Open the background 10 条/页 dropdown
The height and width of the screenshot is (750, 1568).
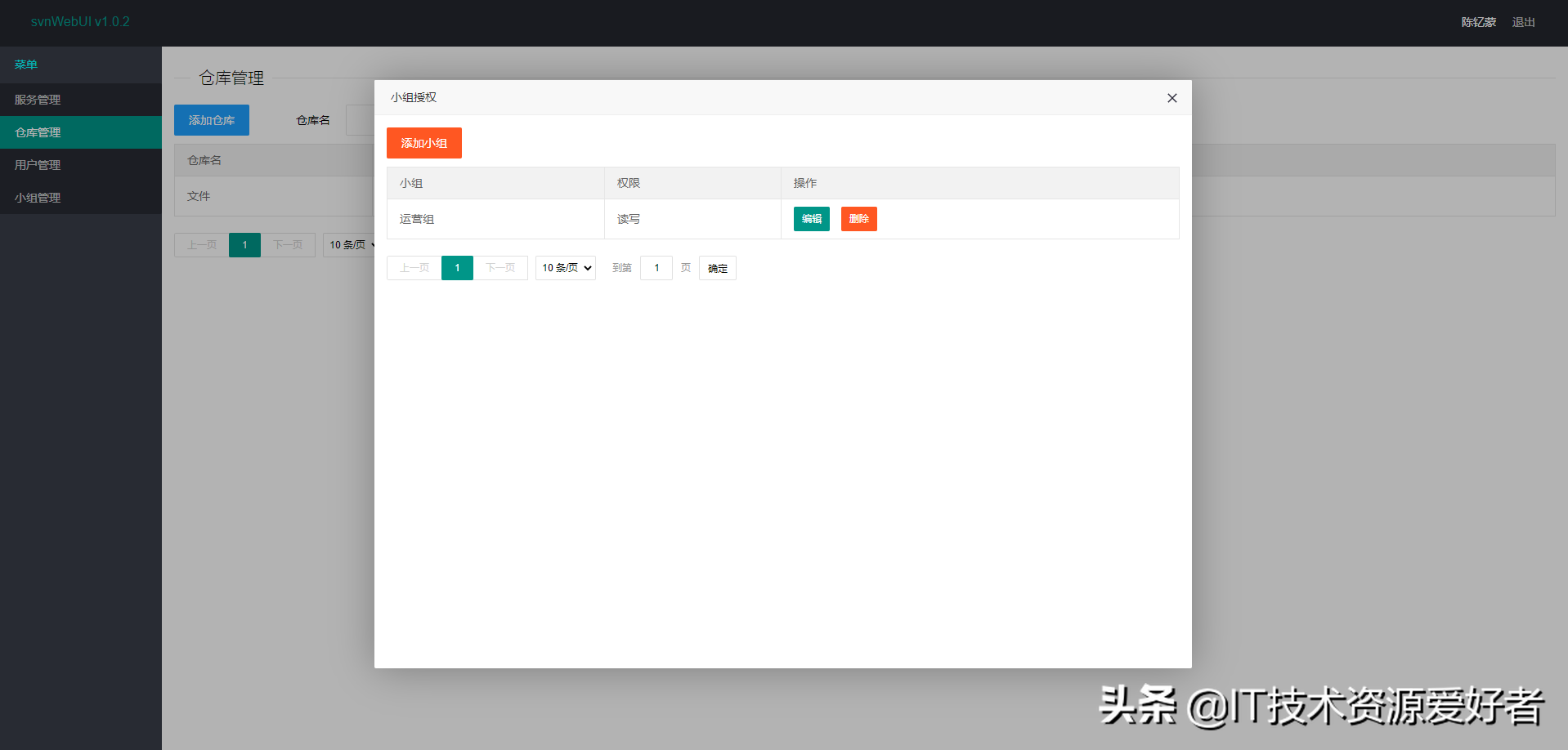[350, 245]
